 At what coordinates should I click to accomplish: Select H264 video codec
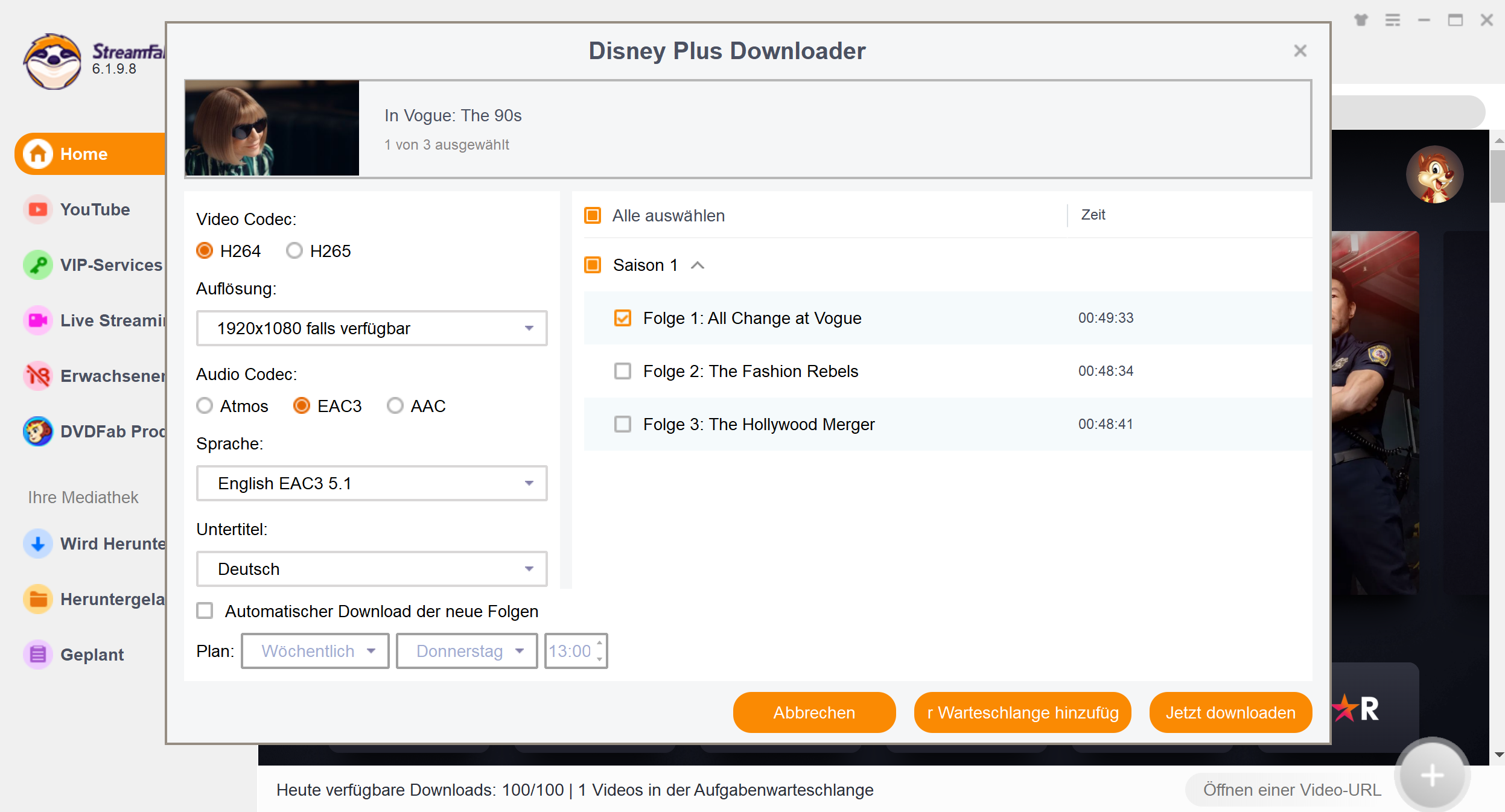point(205,250)
